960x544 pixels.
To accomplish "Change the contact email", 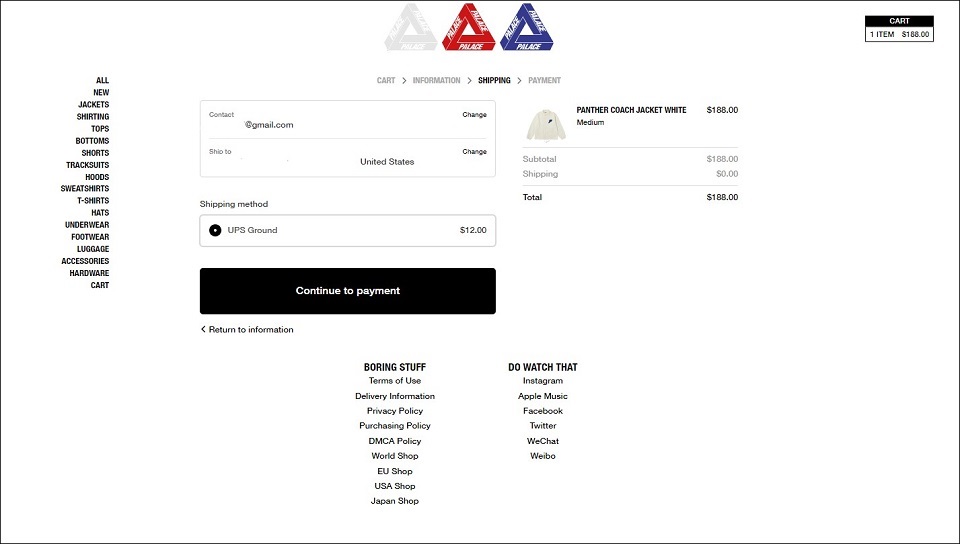I will [x=474, y=114].
